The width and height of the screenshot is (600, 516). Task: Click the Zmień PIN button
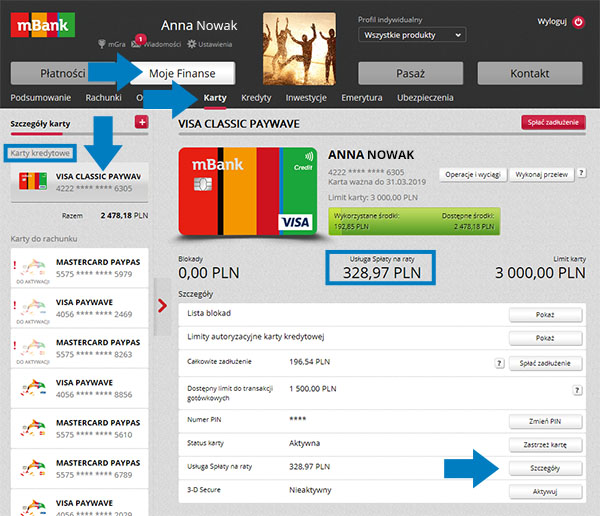point(545,421)
